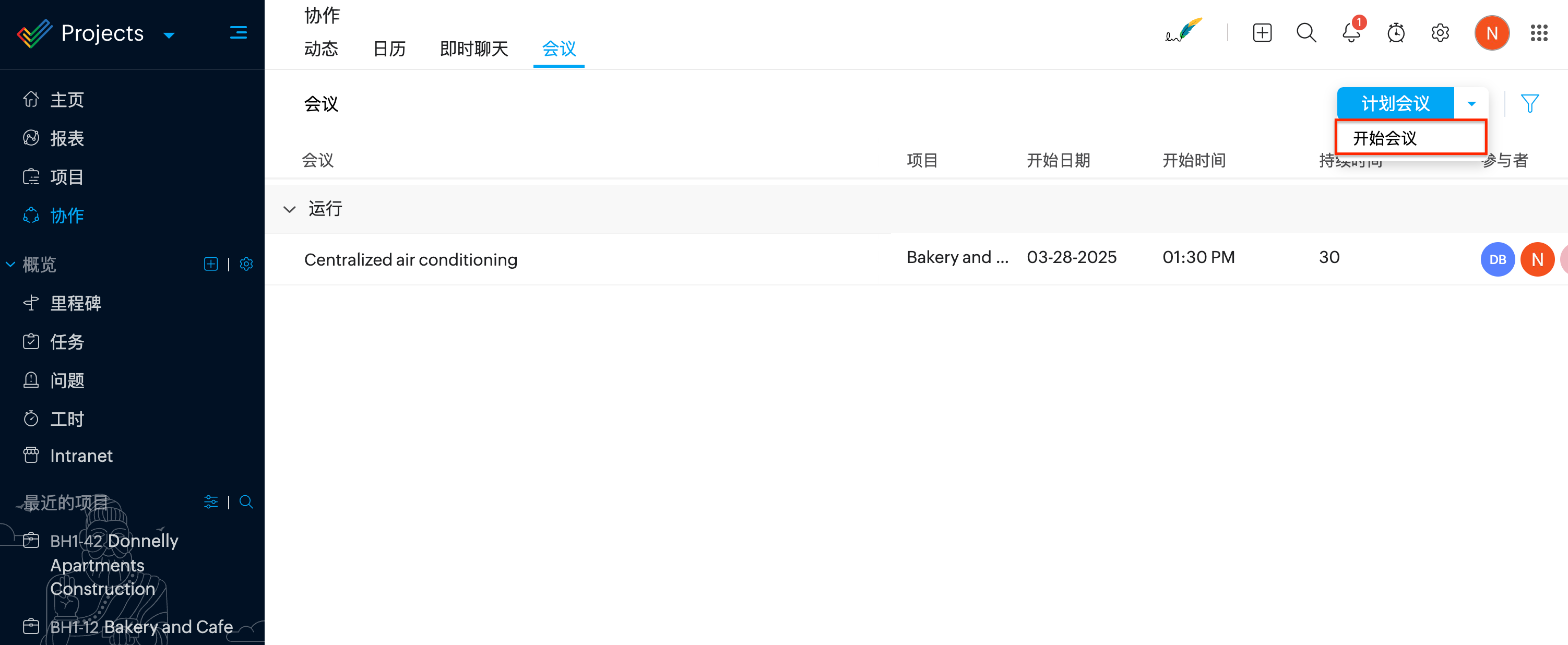Open the timer stopwatch icon
Image resolution: width=1568 pixels, height=645 pixels.
1395,33
